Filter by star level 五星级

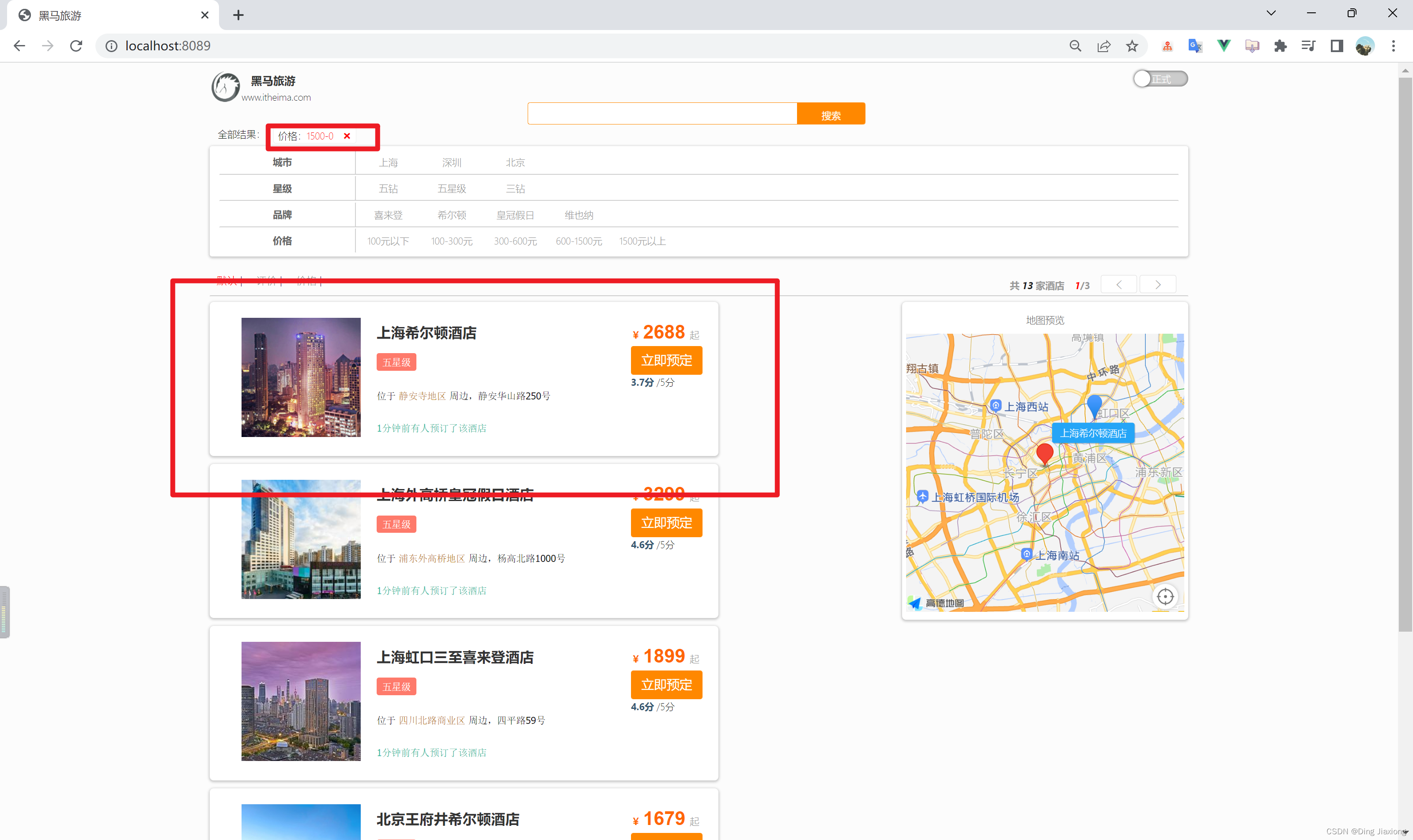click(452, 188)
